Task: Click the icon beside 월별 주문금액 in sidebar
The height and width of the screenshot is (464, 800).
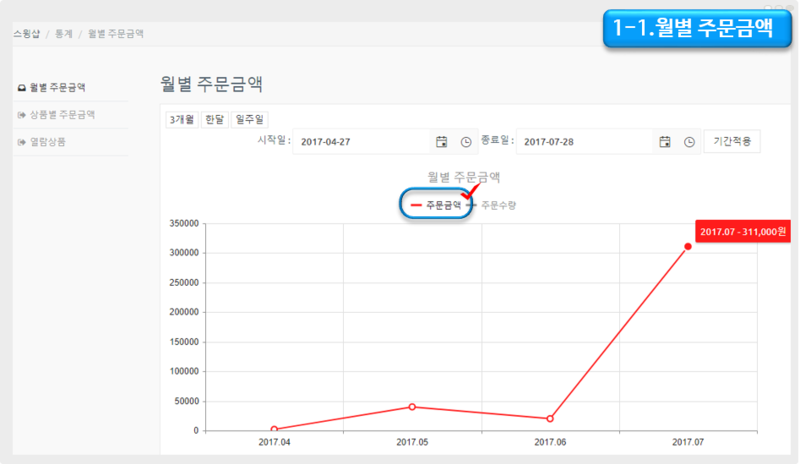Action: click(21, 88)
